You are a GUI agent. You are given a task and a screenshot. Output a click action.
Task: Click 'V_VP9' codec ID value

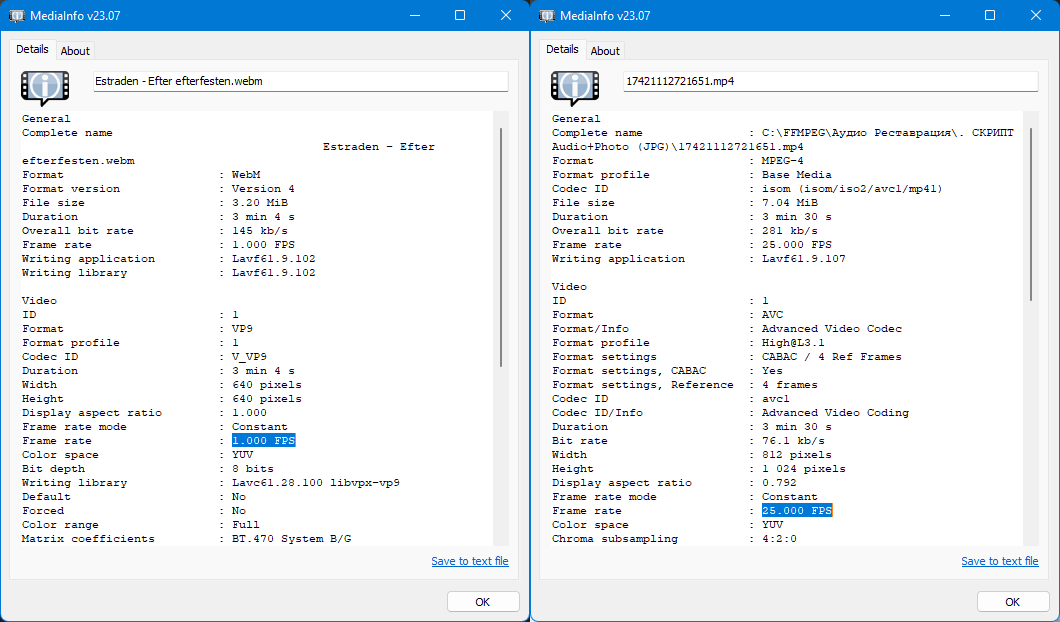[249, 357]
